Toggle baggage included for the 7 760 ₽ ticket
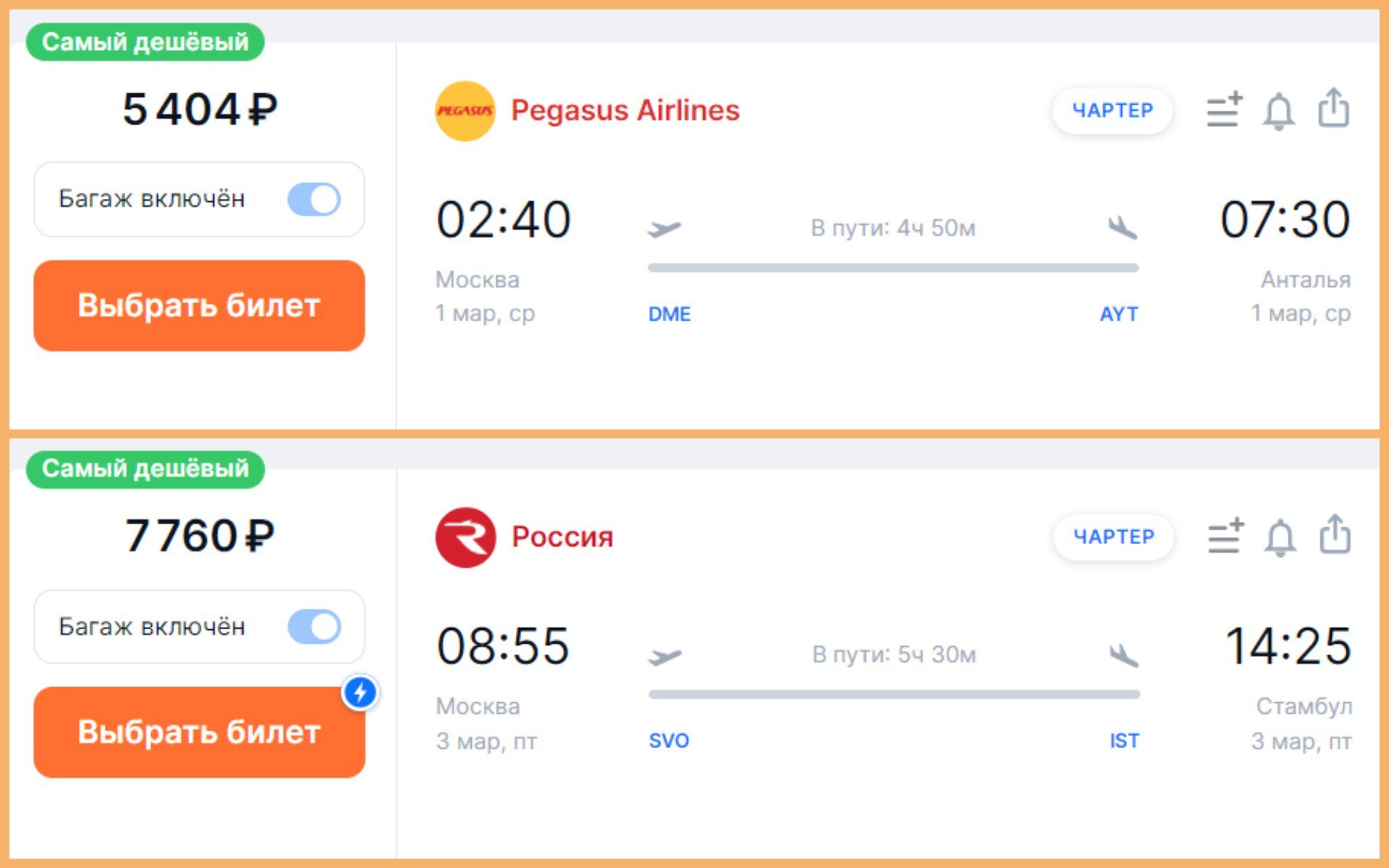The image size is (1389, 868). pos(314,626)
